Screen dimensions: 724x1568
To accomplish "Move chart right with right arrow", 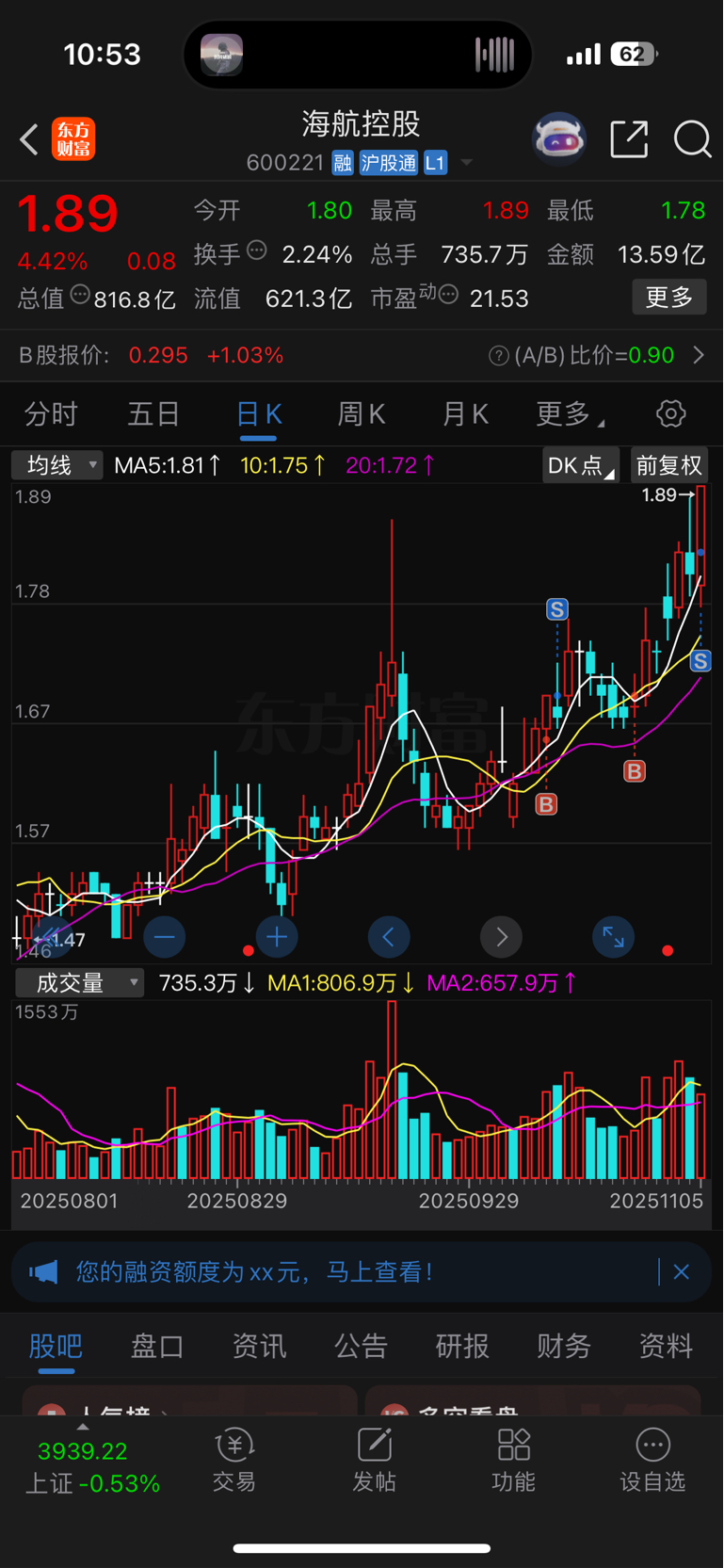I will [501, 937].
